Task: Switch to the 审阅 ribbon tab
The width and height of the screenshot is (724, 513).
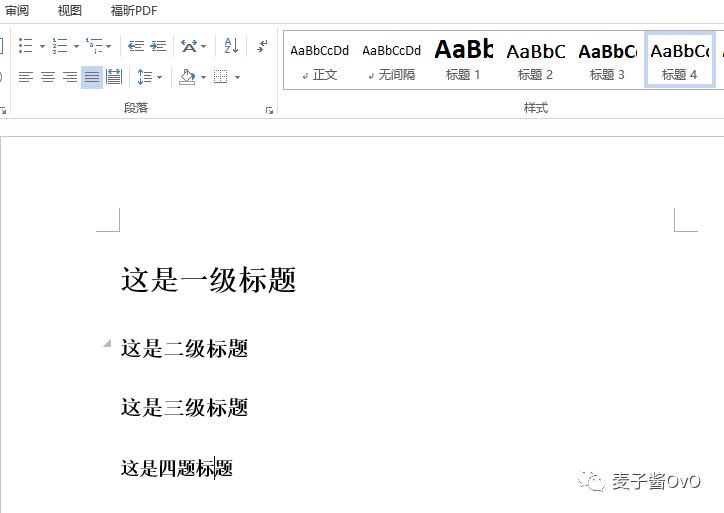Action: click(17, 10)
